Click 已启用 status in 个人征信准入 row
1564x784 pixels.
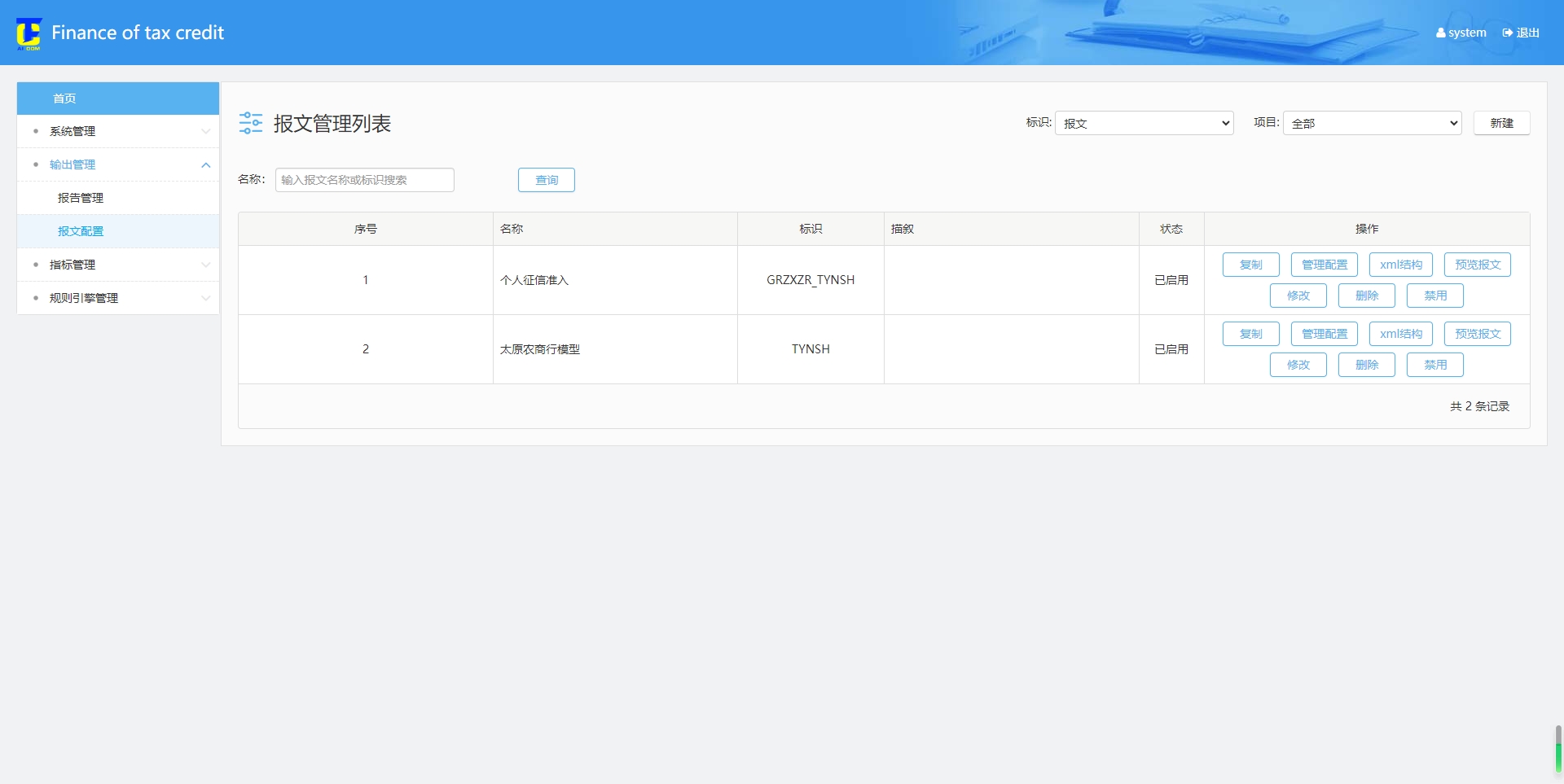[1171, 280]
